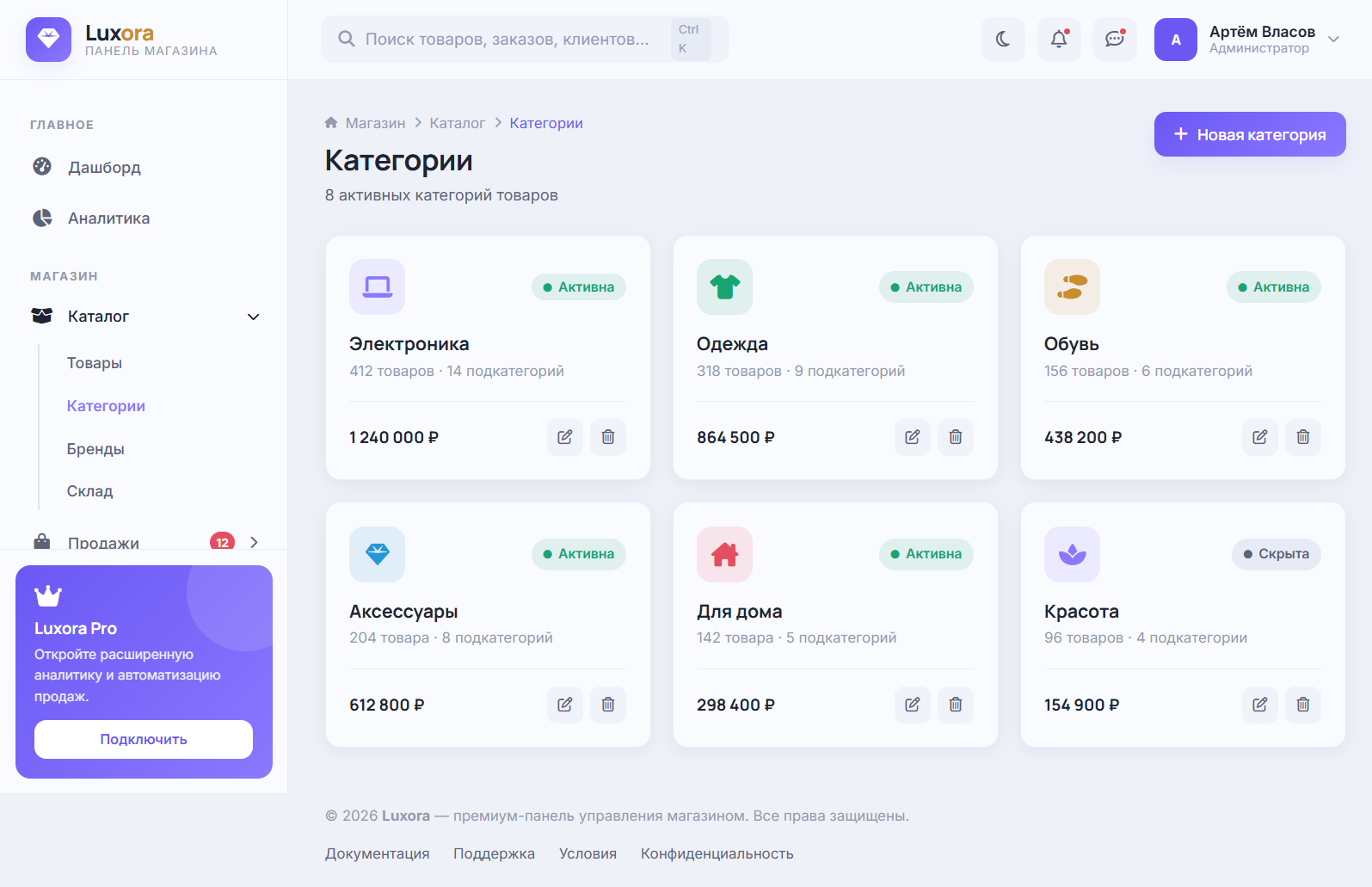
Task: Click the Продажи badge showing 12
Action: (x=222, y=542)
